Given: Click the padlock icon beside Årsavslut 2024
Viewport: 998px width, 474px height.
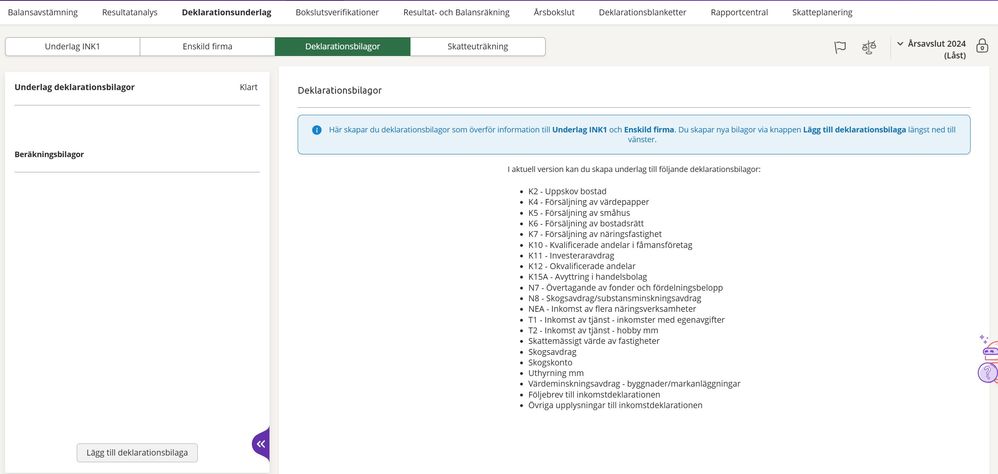Looking at the screenshot, I should [x=981, y=46].
